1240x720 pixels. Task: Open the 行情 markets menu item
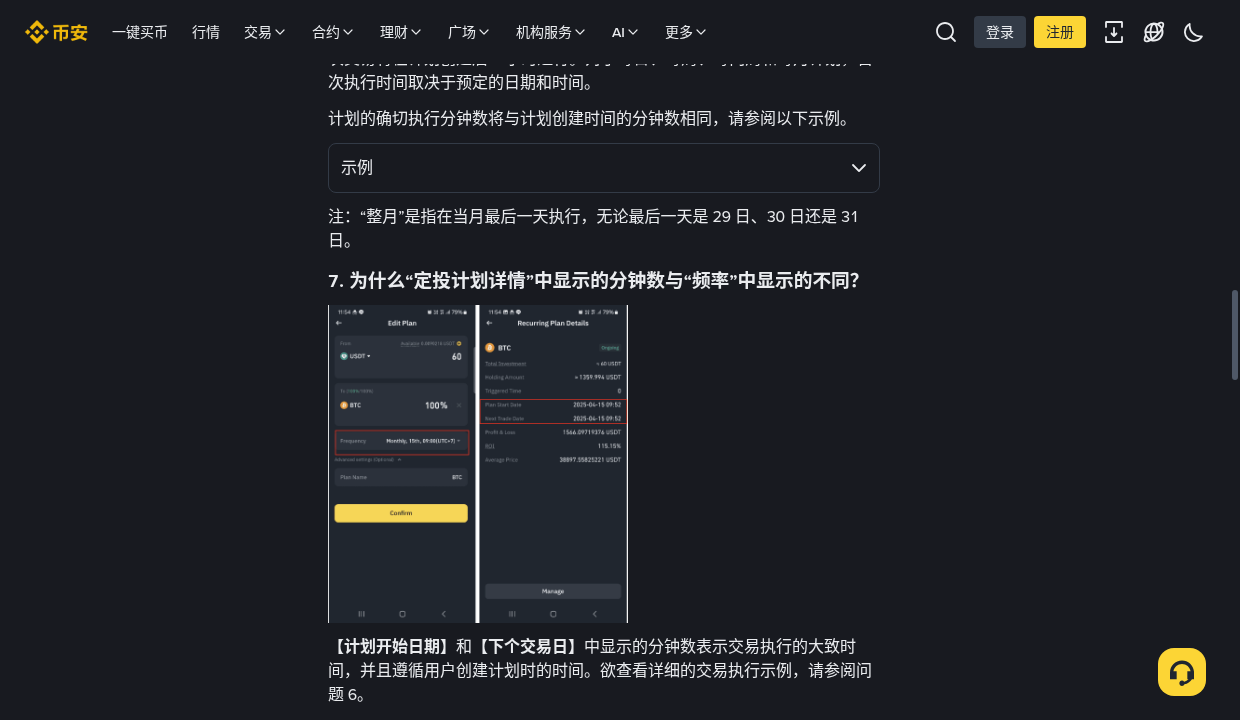206,32
